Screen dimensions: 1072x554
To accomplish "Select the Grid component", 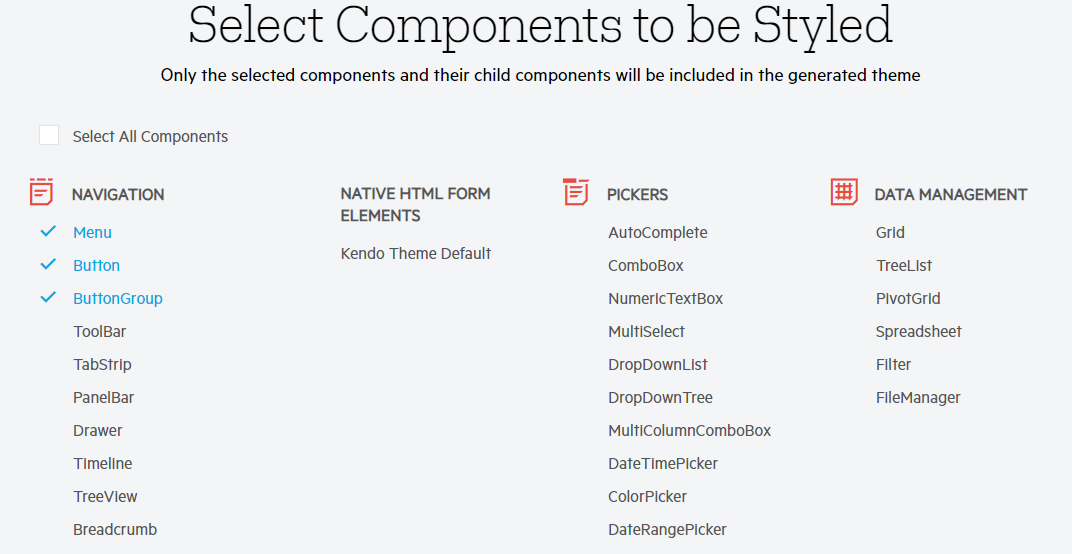I will coord(890,233).
